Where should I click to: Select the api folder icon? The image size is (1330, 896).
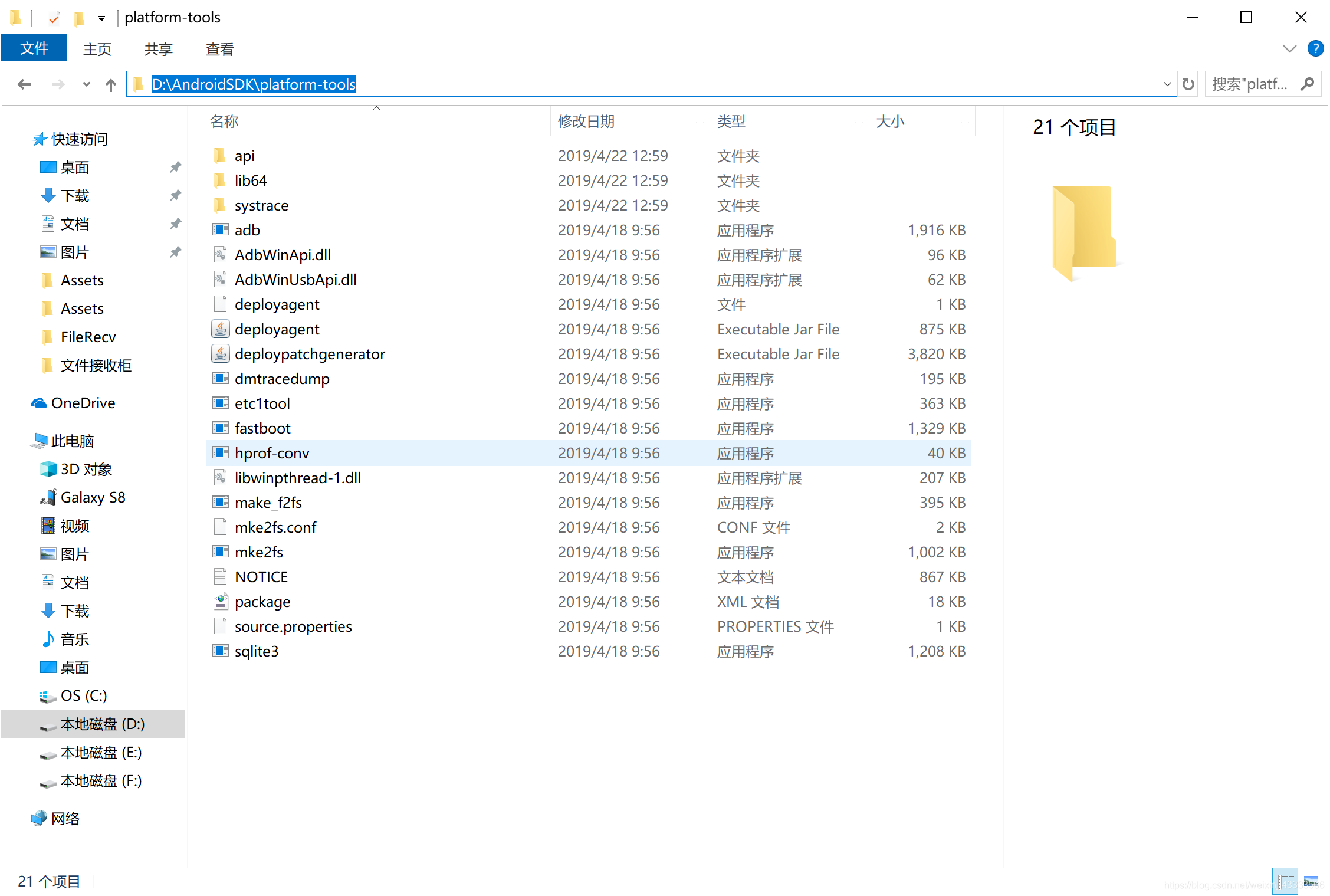tap(219, 156)
